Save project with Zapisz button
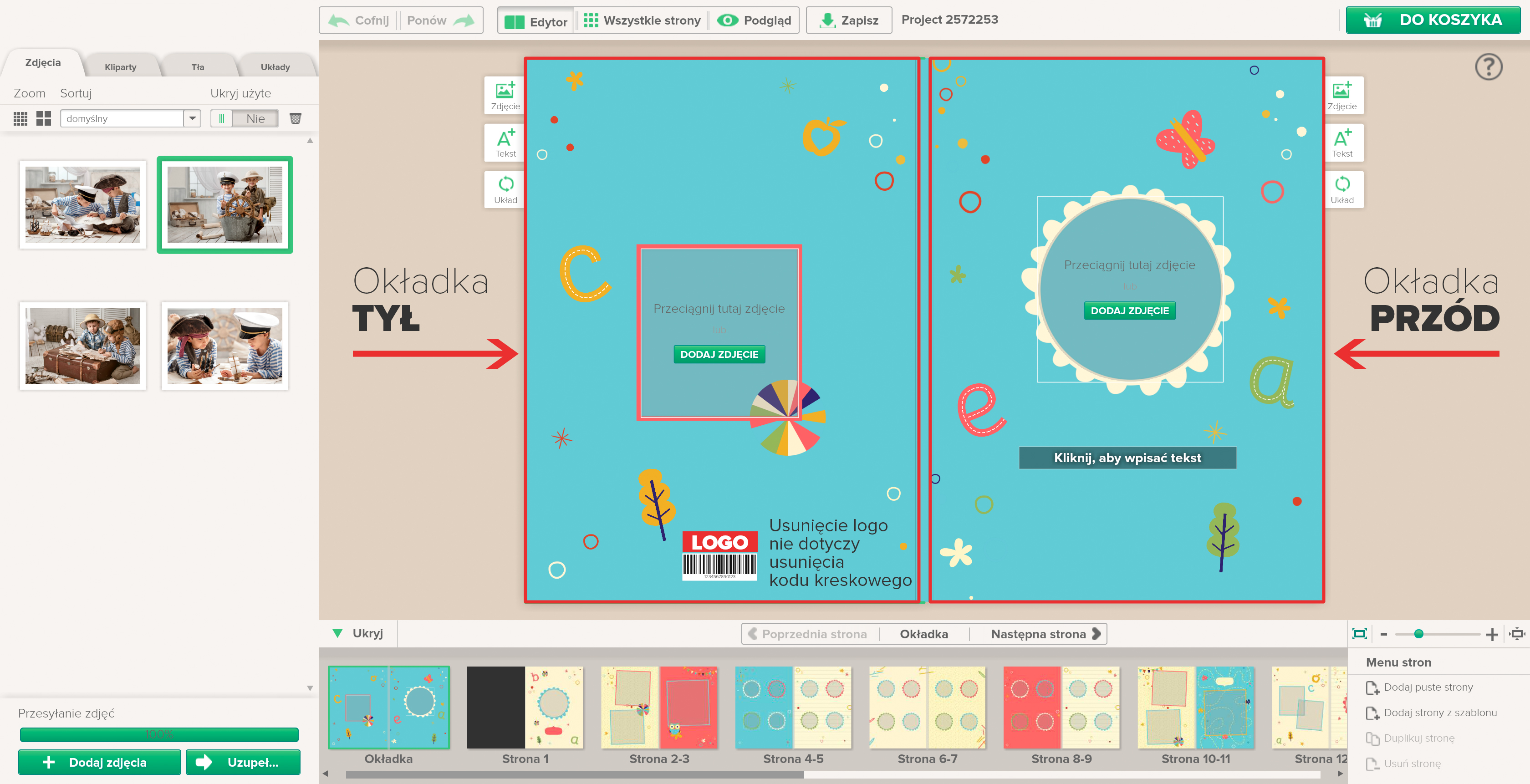The width and height of the screenshot is (1530, 784). tap(849, 20)
